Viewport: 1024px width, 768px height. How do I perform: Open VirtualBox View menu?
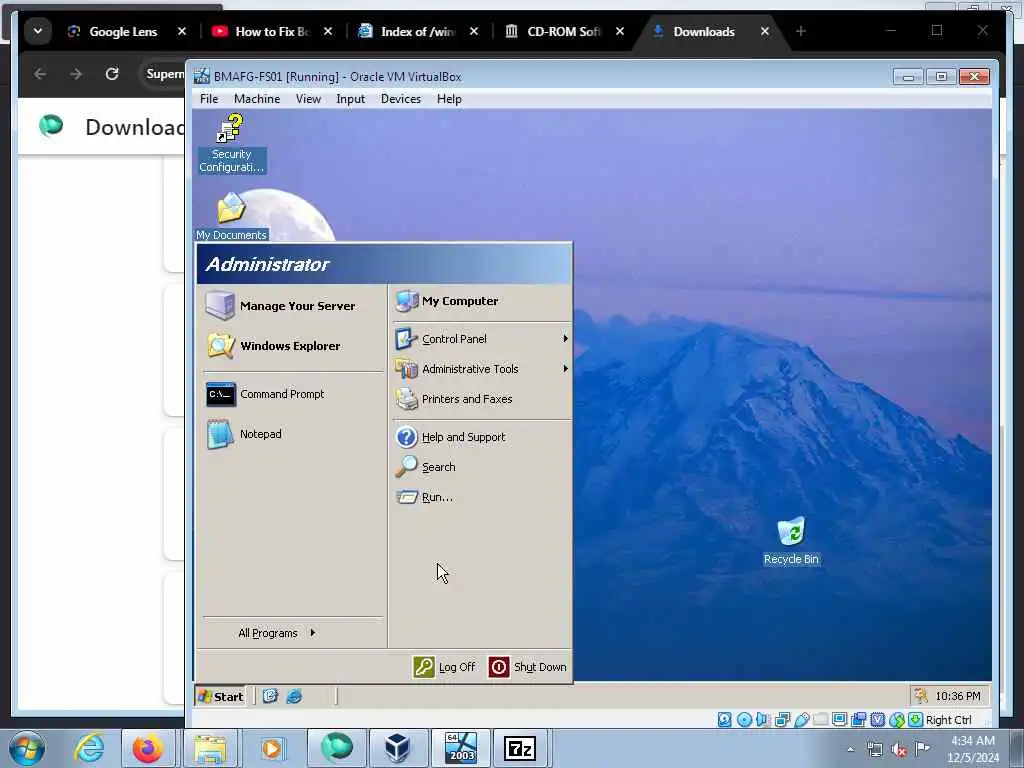(x=308, y=99)
